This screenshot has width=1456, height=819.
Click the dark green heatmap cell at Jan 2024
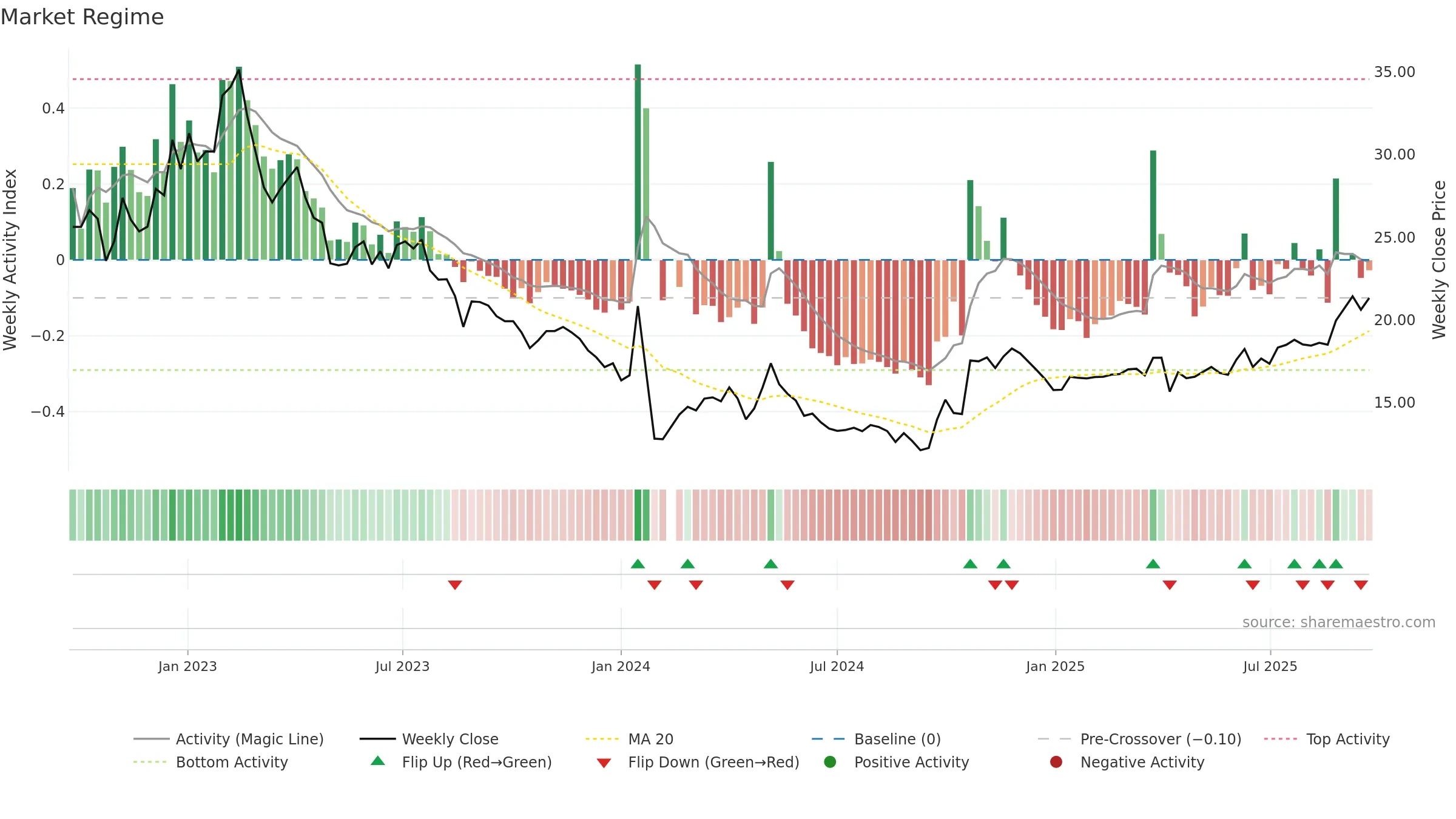pyautogui.click(x=638, y=515)
